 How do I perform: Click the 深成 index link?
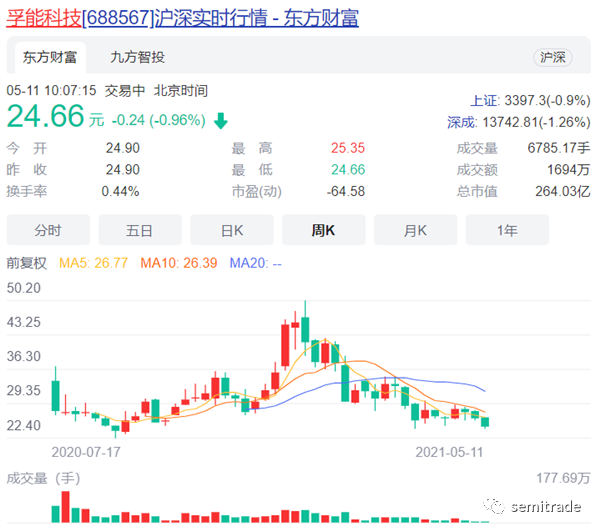[x=462, y=122]
